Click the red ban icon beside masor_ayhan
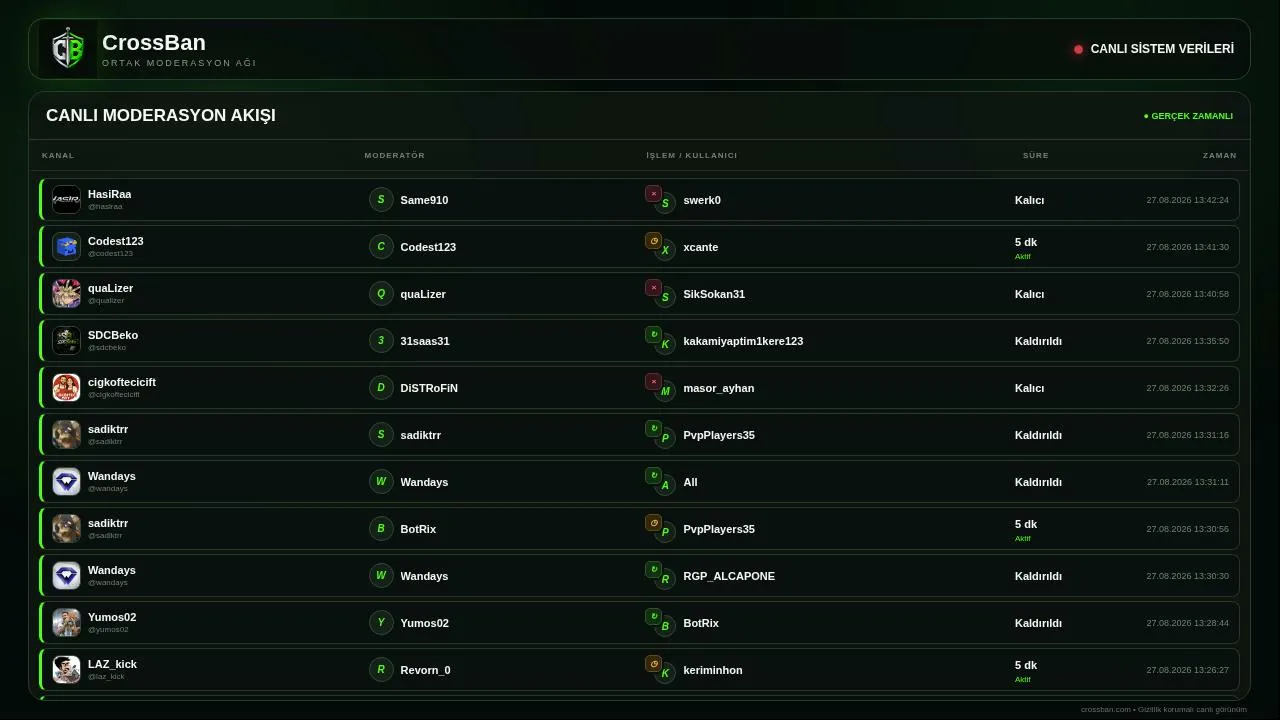1280x720 pixels. coord(653,382)
